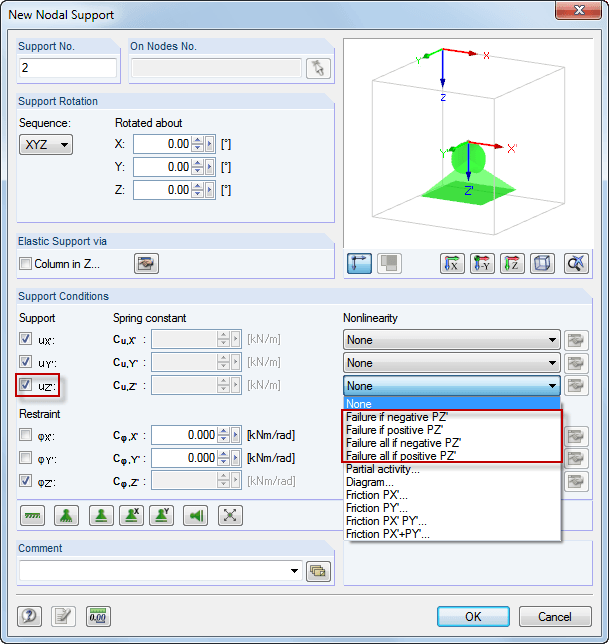Apply sliding in X support preset icon
Screen dimensions: 609x644
pos(131,515)
